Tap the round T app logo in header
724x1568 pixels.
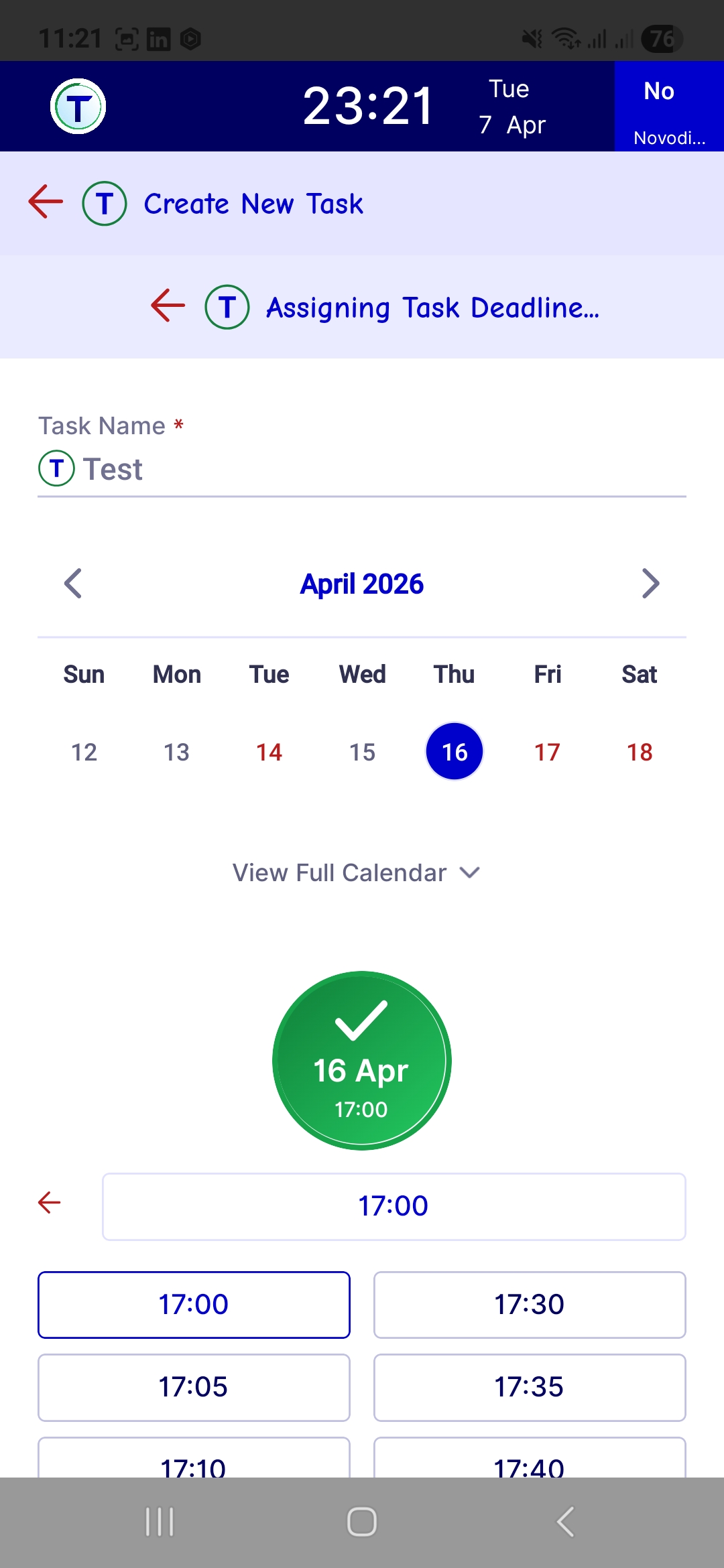pyautogui.click(x=78, y=107)
